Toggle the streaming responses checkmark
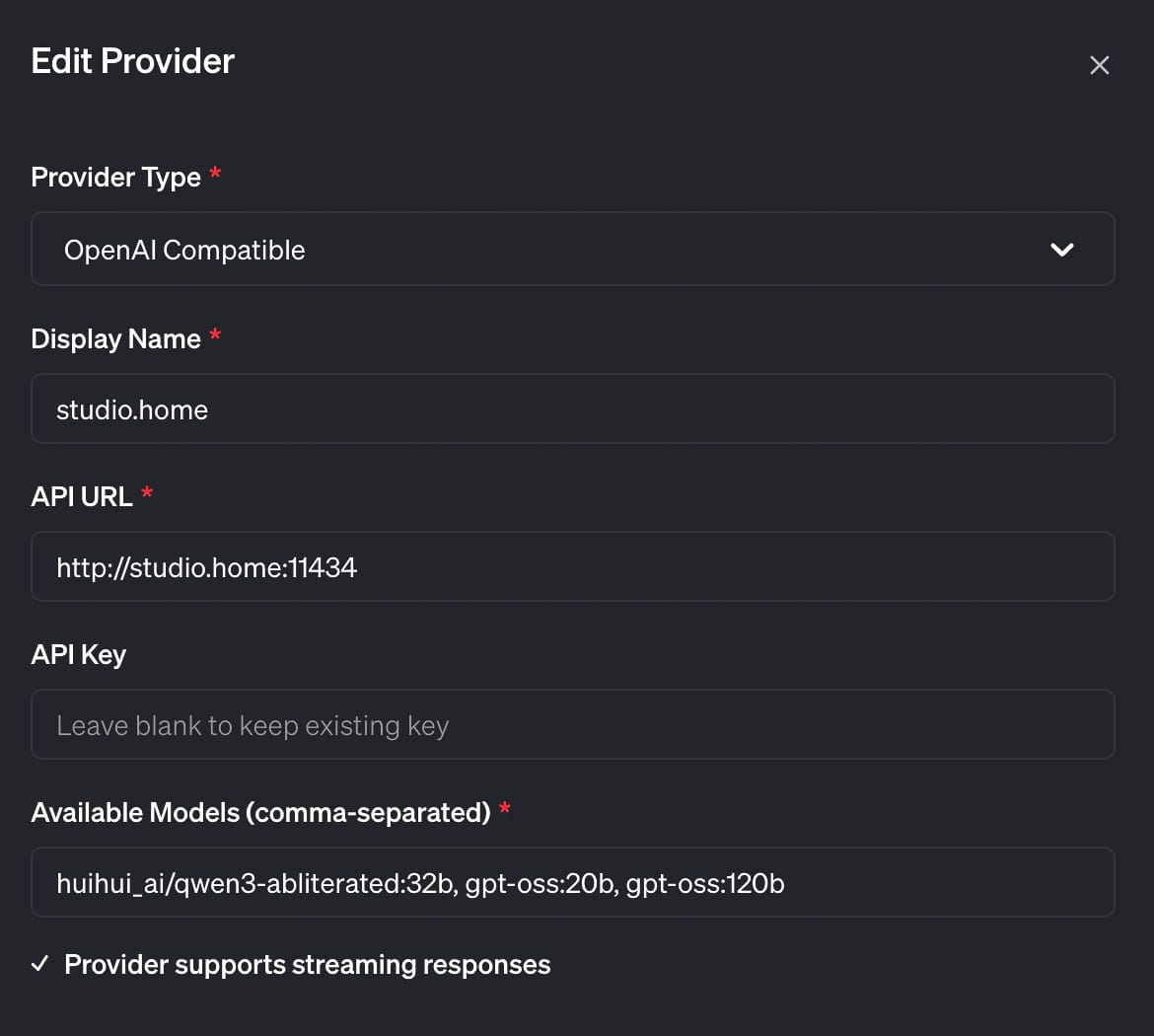The image size is (1154, 1036). click(39, 964)
